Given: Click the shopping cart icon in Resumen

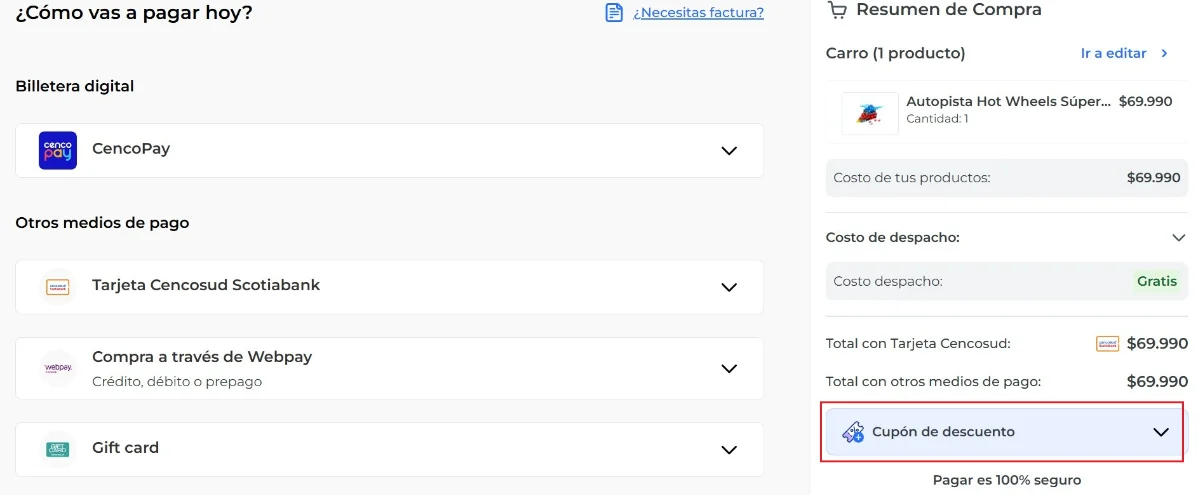Looking at the screenshot, I should coord(837,10).
